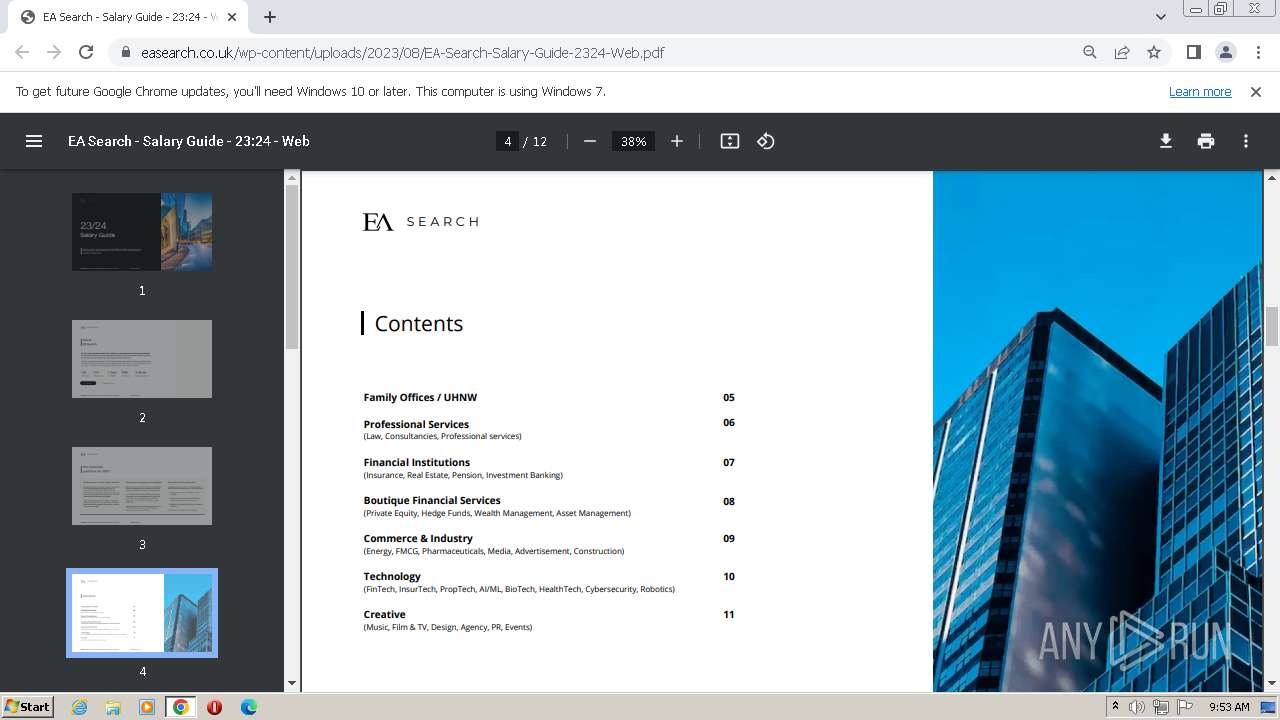Click the page number input field
This screenshot has width=1280, height=720.
tap(508, 141)
